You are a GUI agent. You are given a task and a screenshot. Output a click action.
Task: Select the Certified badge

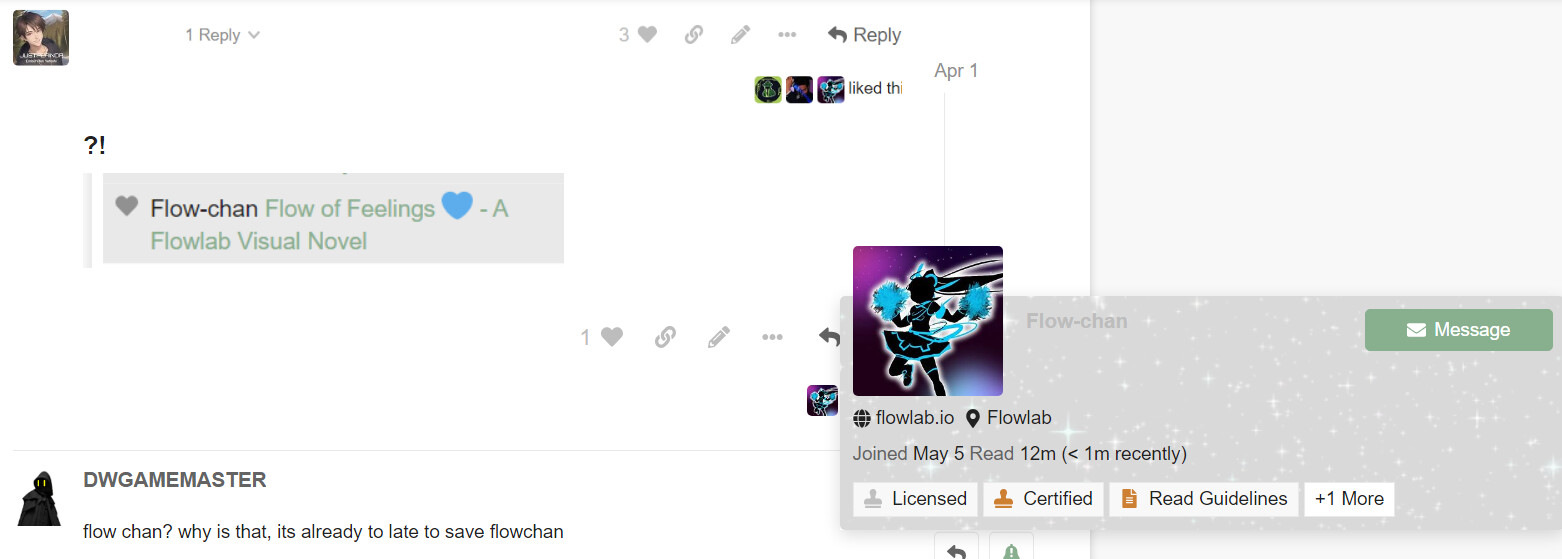click(1043, 499)
